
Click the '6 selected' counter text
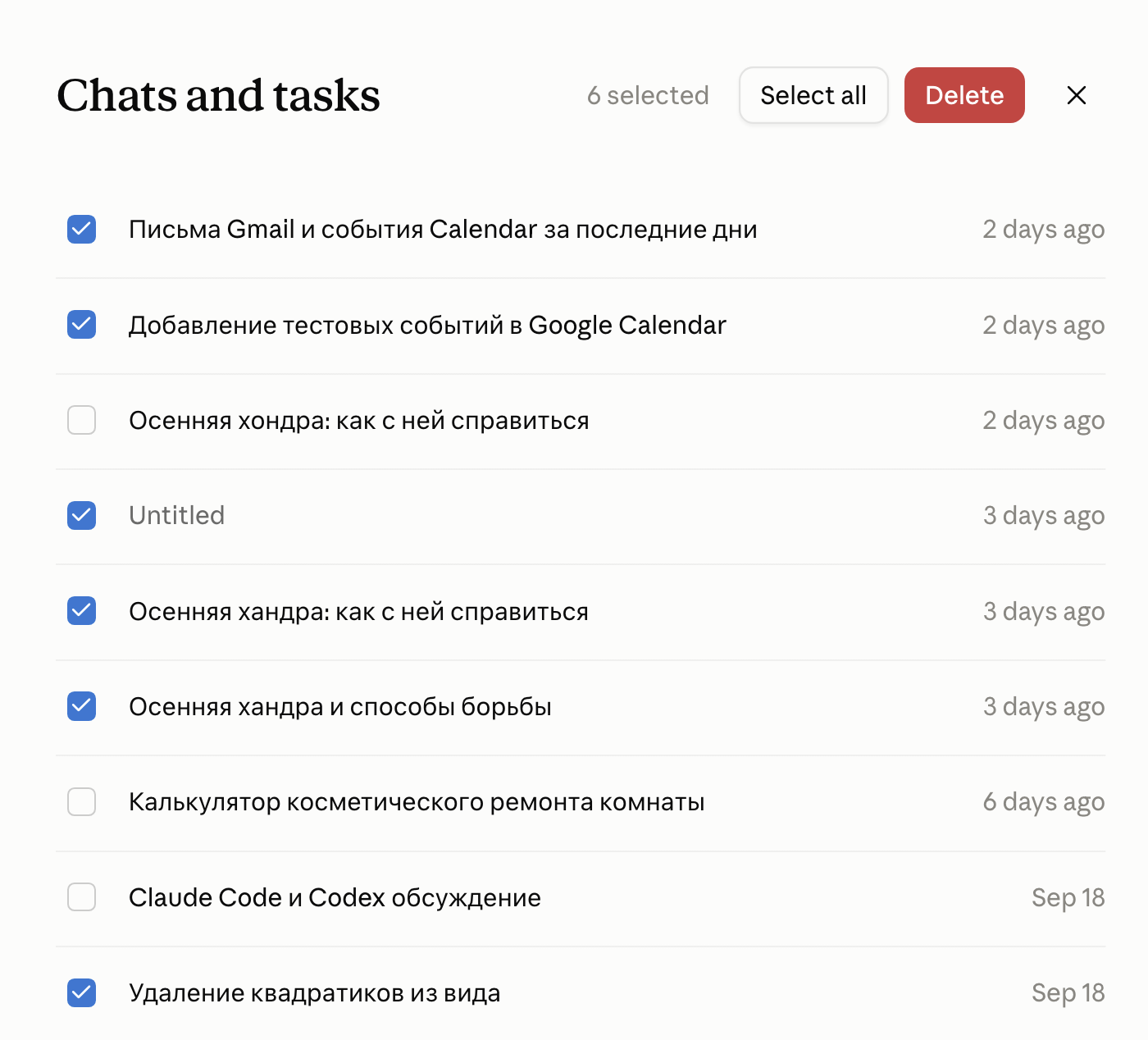click(648, 95)
